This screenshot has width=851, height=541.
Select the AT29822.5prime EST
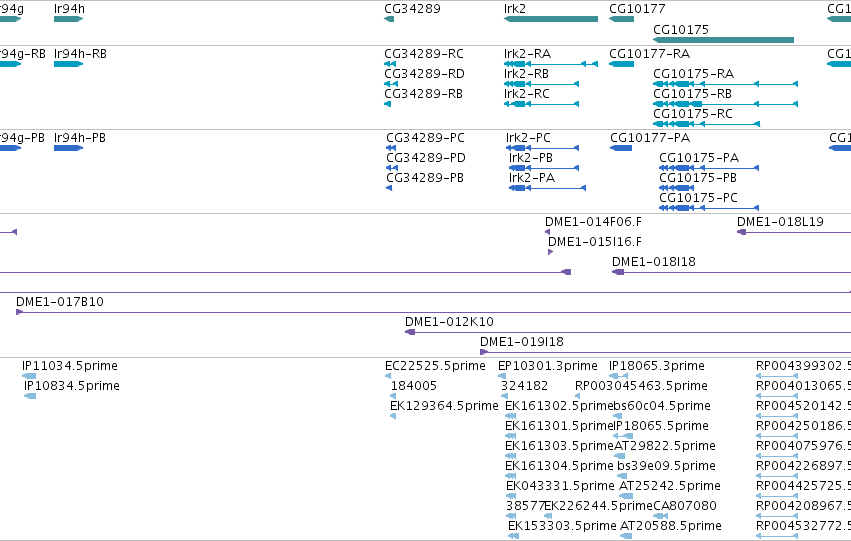[619, 457]
